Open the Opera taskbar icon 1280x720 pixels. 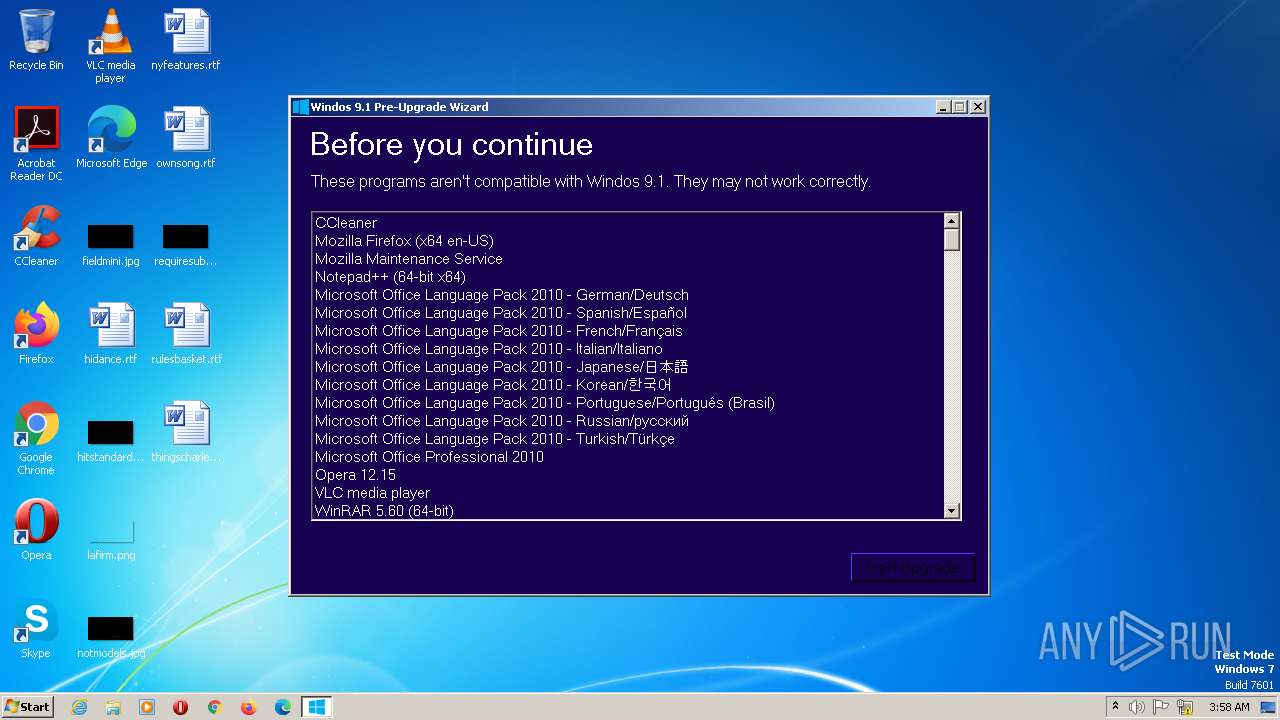pos(181,707)
